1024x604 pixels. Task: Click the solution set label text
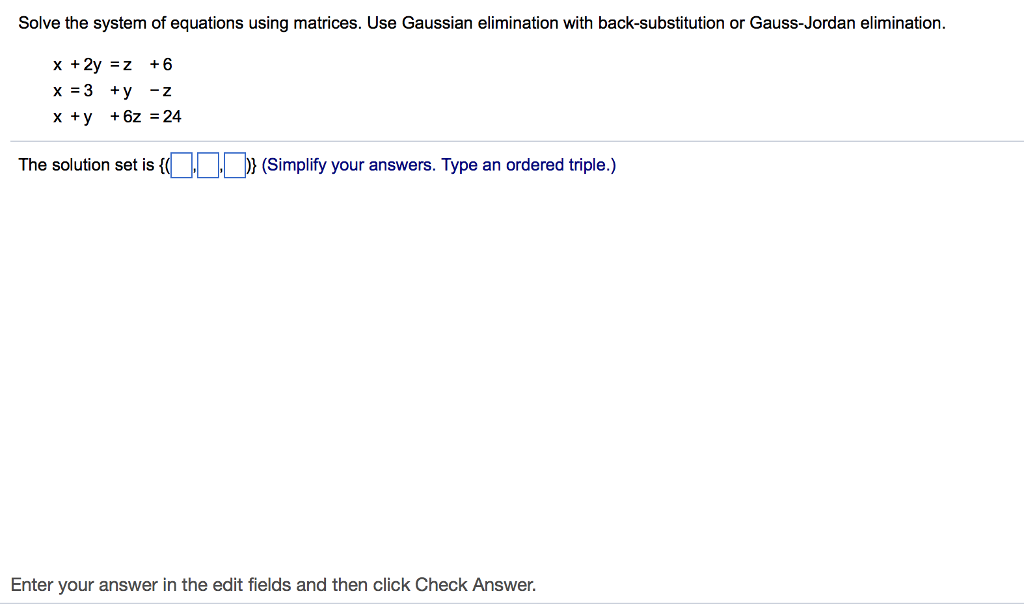click(85, 165)
